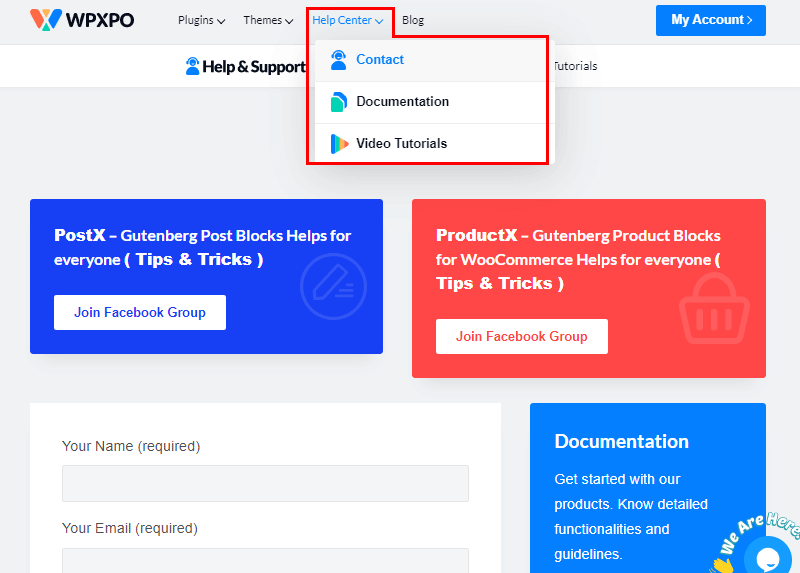
Task: Expand the Themes dropdown menu
Action: (x=268, y=20)
